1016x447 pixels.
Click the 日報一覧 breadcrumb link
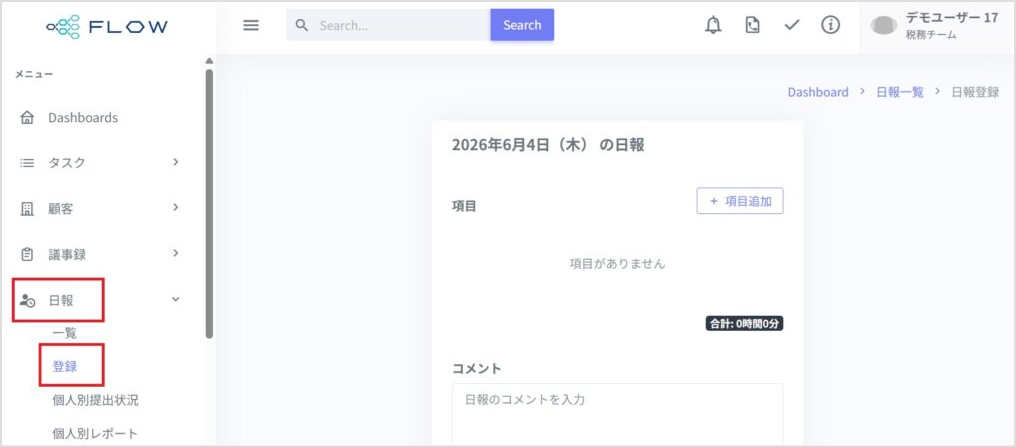(900, 92)
